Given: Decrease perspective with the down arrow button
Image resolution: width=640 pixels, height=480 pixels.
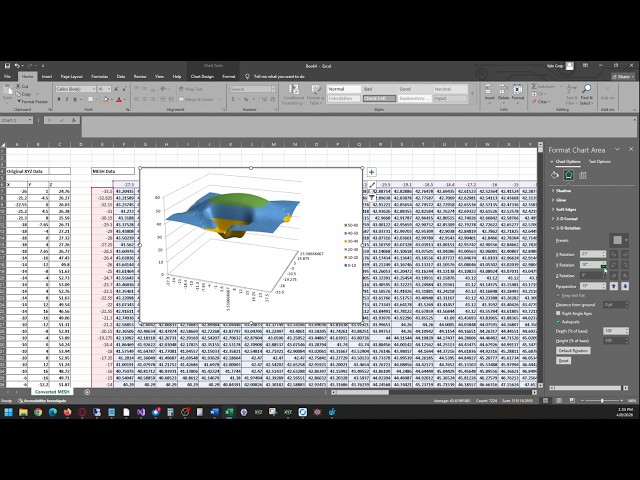Looking at the screenshot, I should click(625, 286).
